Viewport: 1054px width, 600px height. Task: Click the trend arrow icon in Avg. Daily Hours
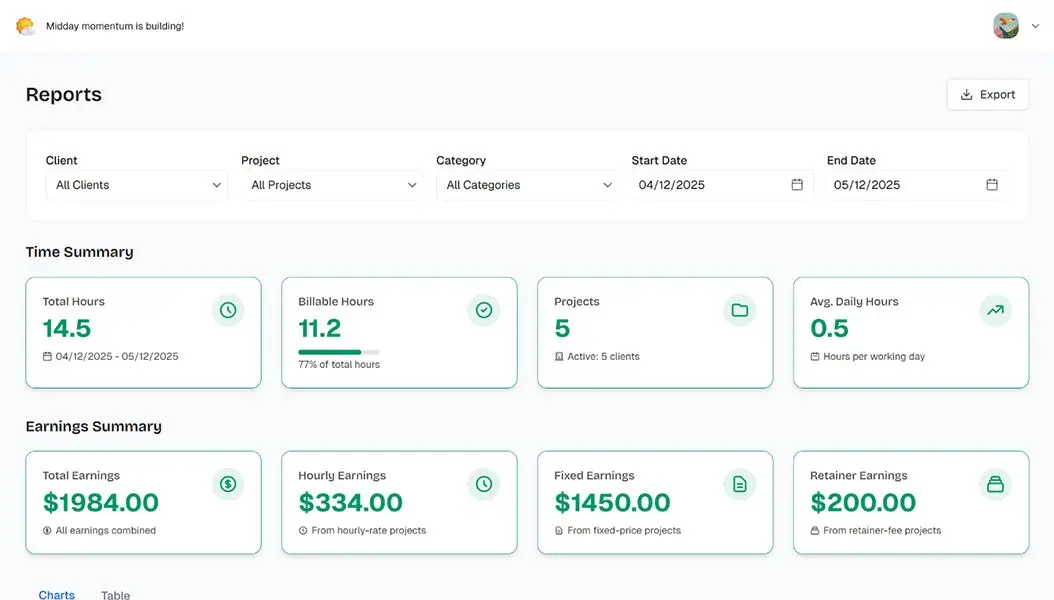point(995,310)
